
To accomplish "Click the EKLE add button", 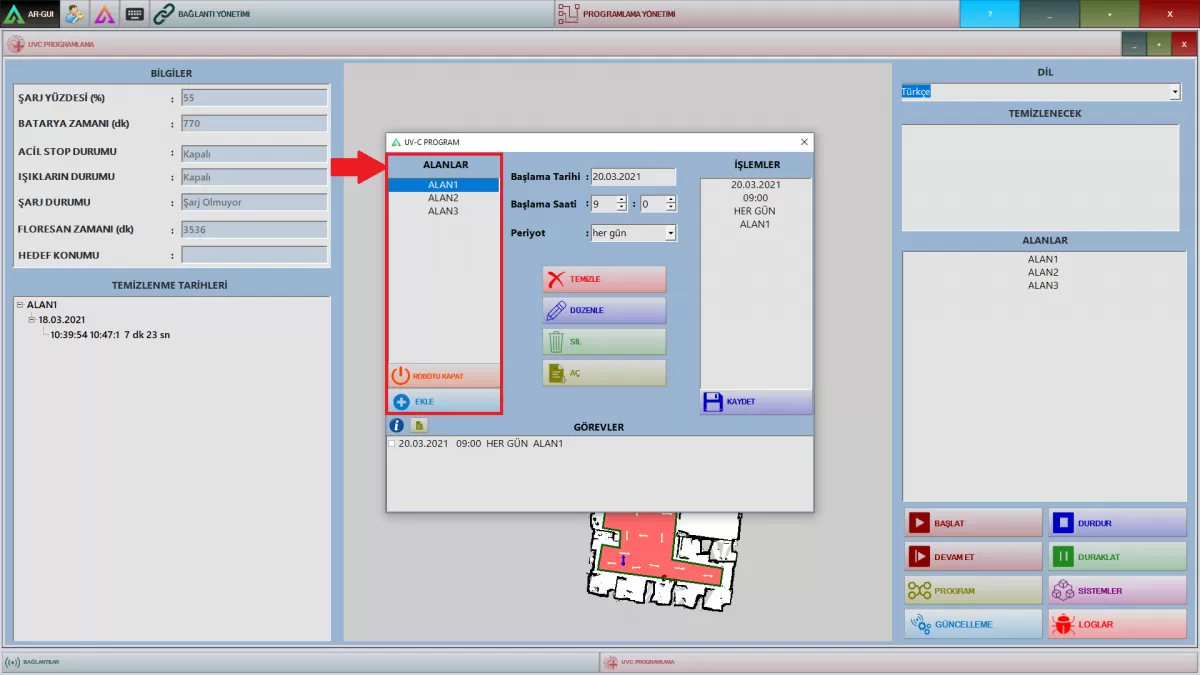I will pyautogui.click(x=443, y=402).
